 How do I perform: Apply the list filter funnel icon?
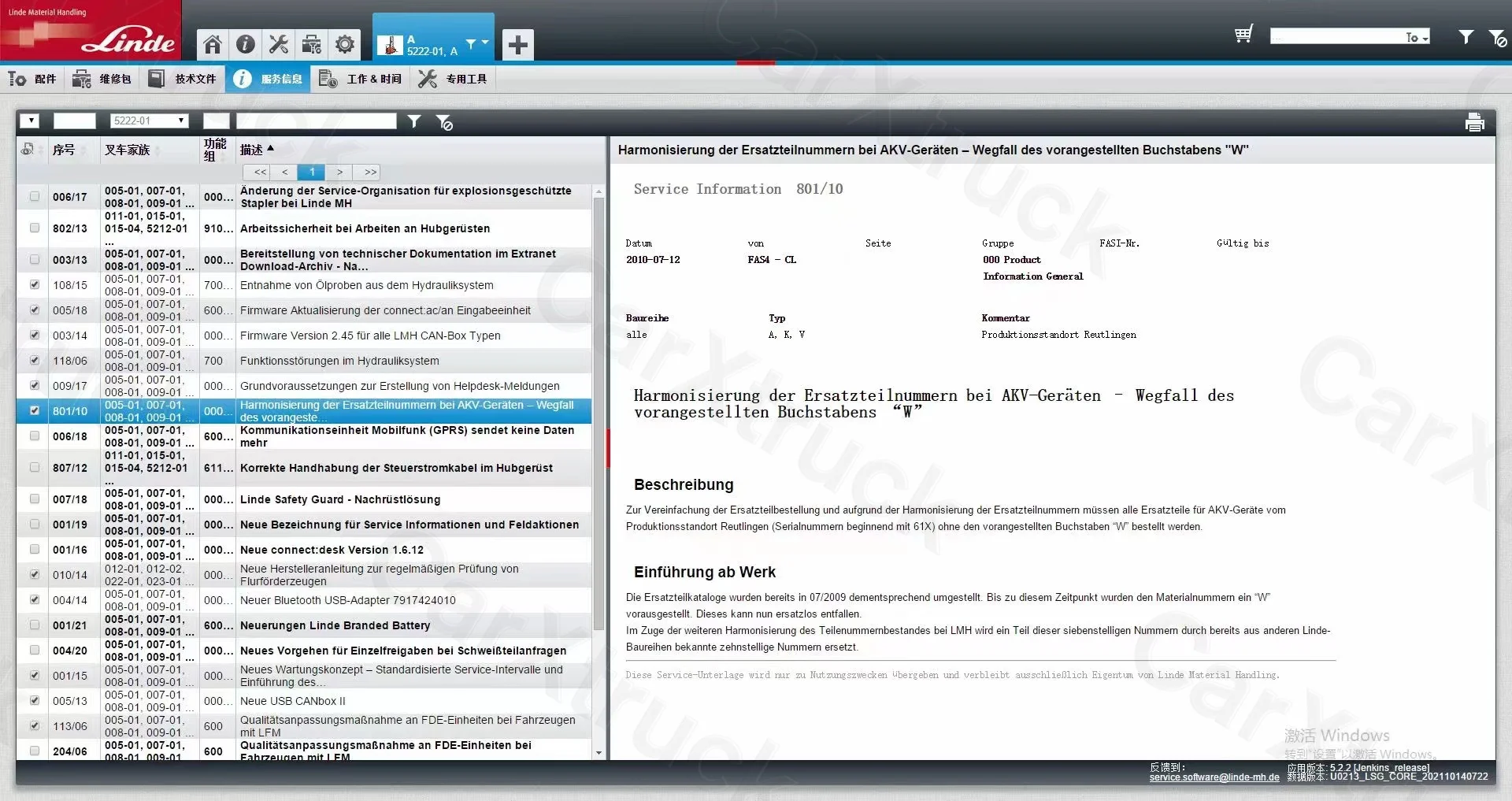coord(414,121)
